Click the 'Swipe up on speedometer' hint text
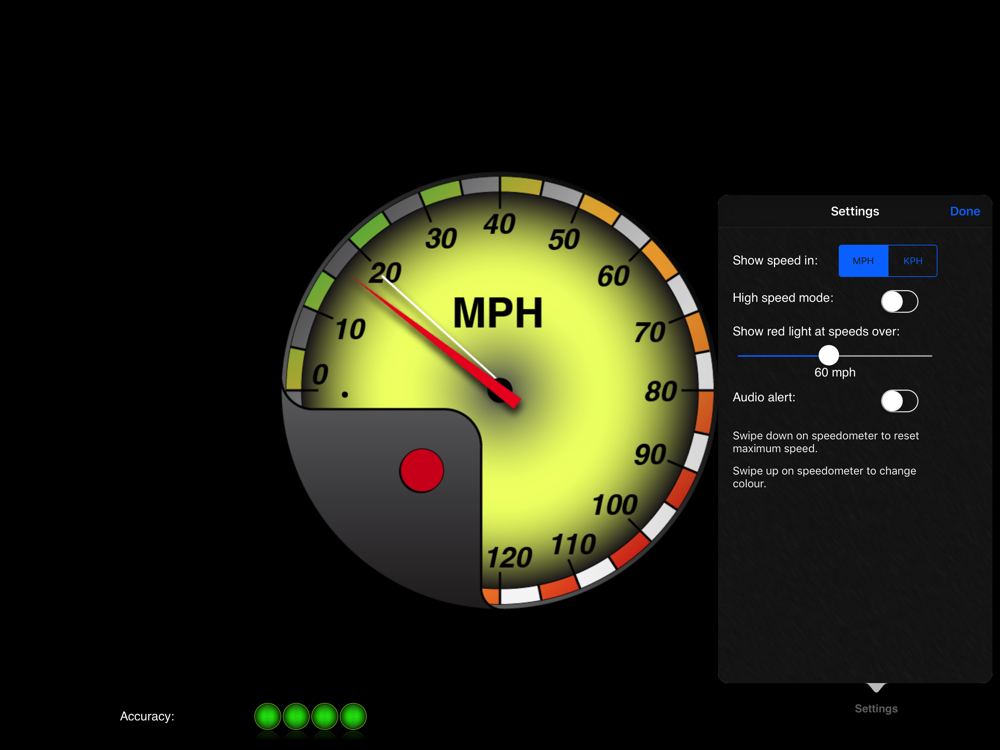Image resolution: width=1000 pixels, height=750 pixels. pos(824,477)
